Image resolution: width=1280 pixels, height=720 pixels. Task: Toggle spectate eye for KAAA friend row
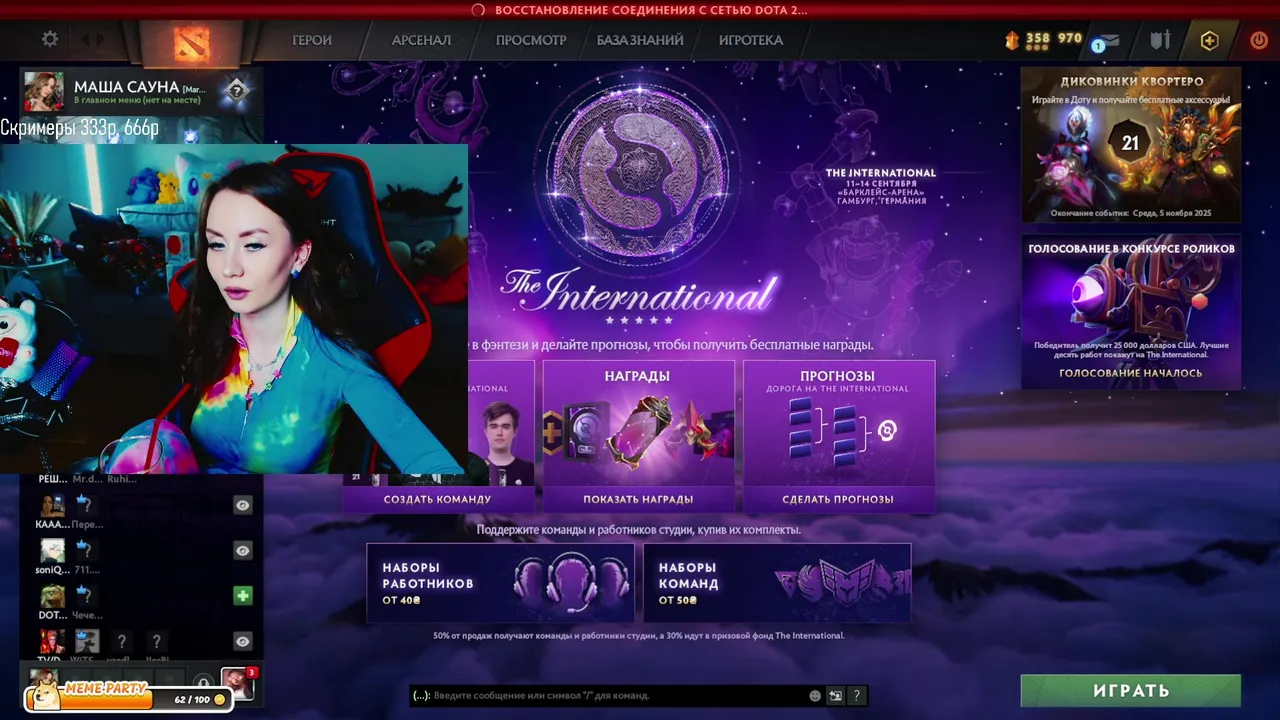pyautogui.click(x=243, y=505)
